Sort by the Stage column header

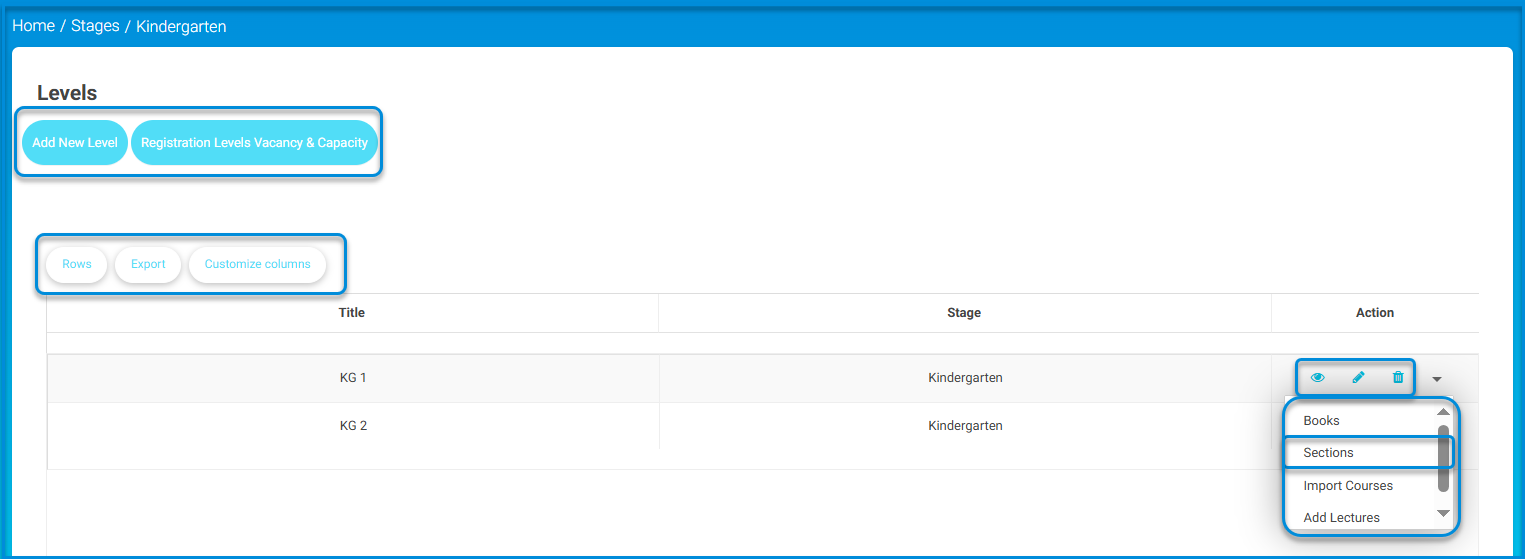click(964, 313)
